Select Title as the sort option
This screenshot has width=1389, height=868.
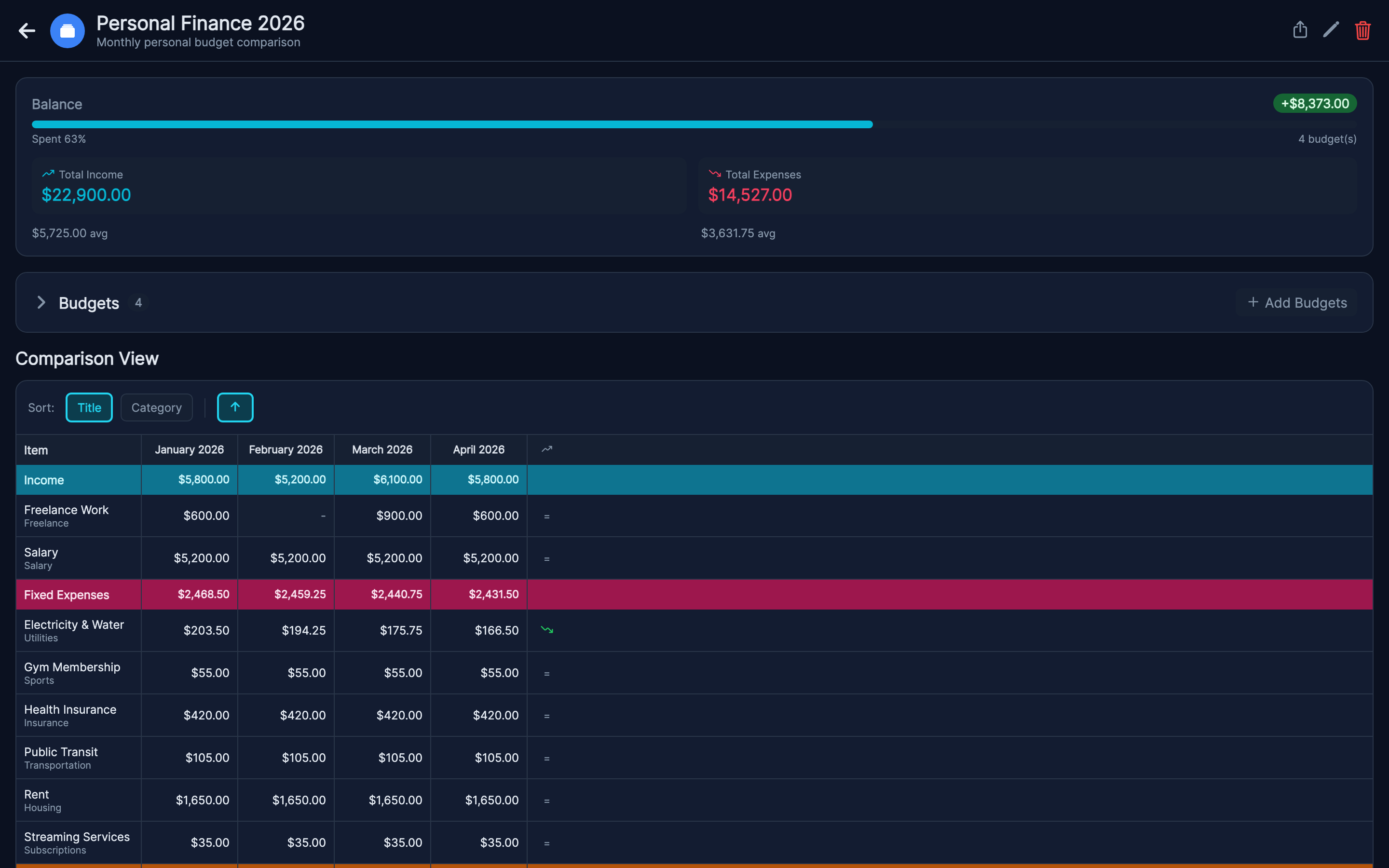pos(89,407)
